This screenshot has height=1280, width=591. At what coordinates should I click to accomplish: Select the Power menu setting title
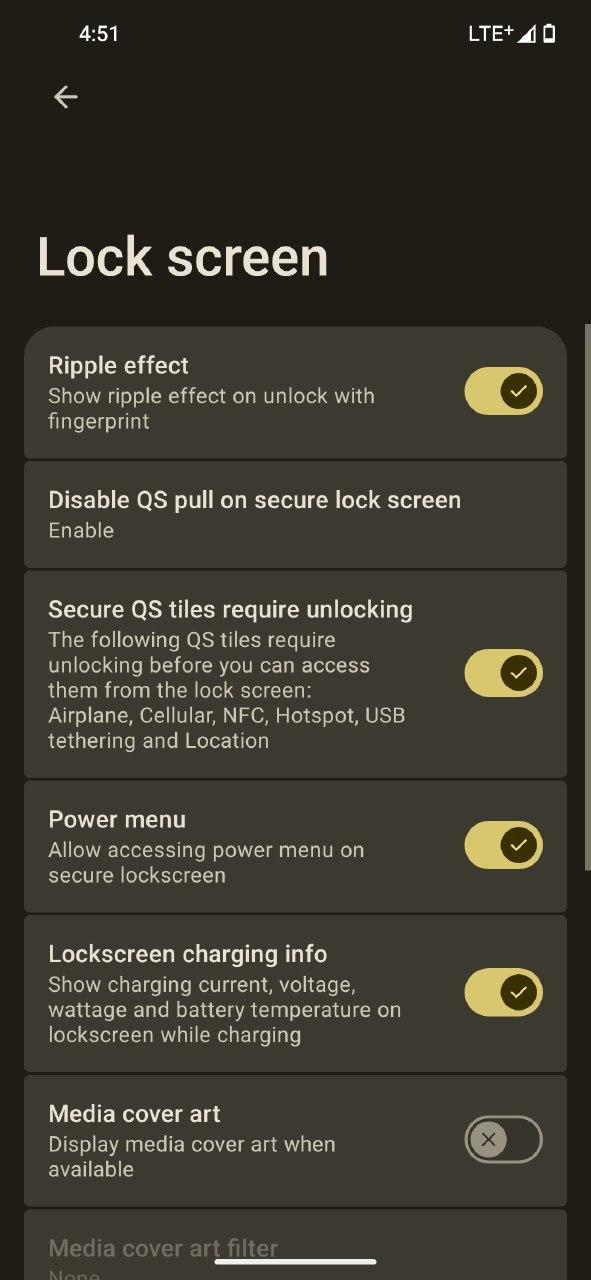(x=117, y=819)
